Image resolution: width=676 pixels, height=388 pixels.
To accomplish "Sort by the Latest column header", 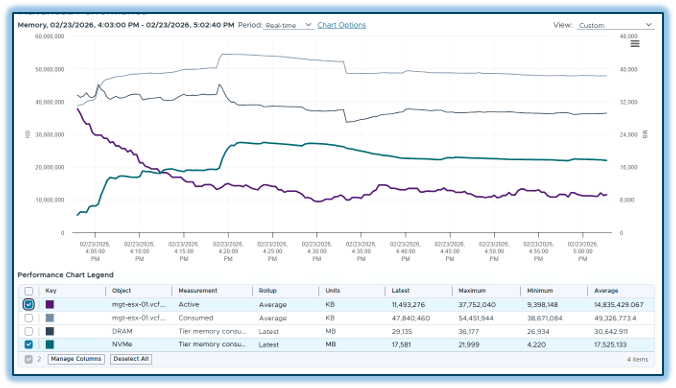I will (x=401, y=291).
